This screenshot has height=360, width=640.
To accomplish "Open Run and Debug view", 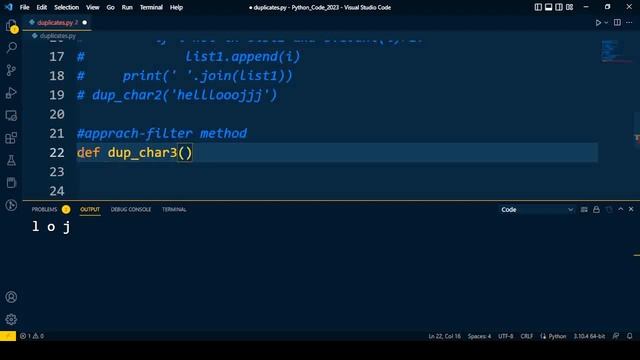I will pos(11,93).
